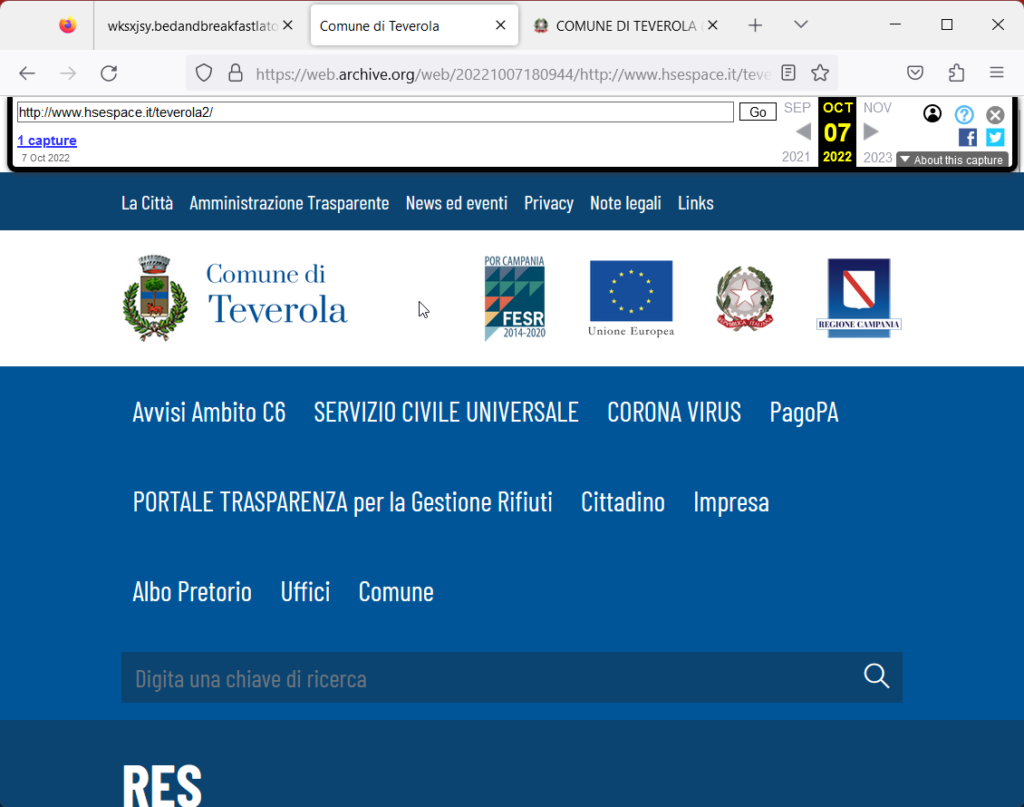Bookmark this page with the star icon
The image size is (1024, 807).
coord(820,73)
